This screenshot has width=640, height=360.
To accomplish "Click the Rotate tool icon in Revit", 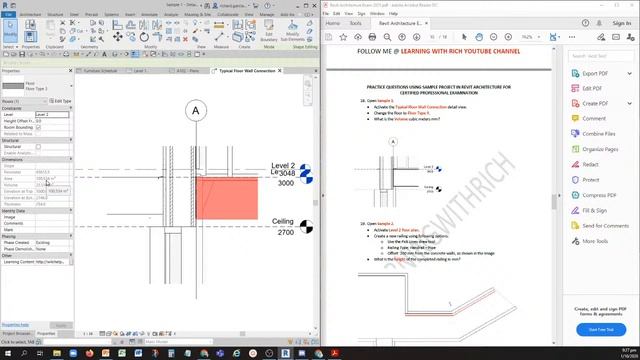I will click(x=144, y=37).
